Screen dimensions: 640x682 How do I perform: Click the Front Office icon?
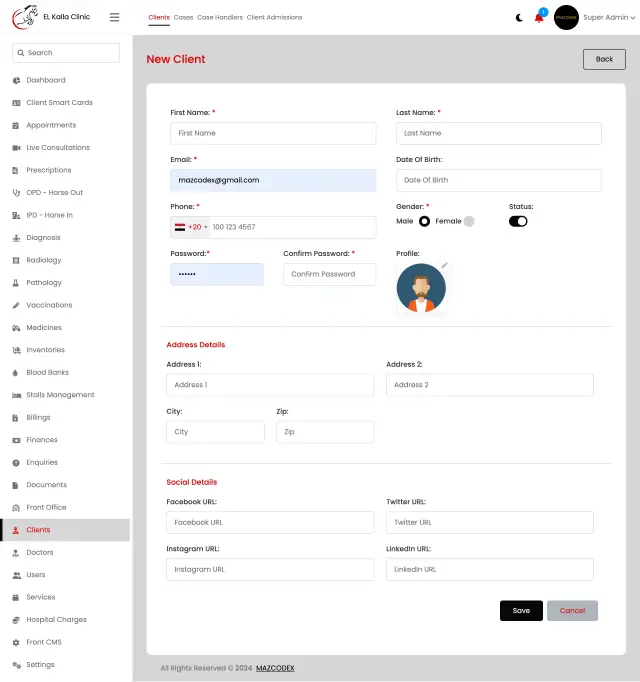click(x=16, y=508)
